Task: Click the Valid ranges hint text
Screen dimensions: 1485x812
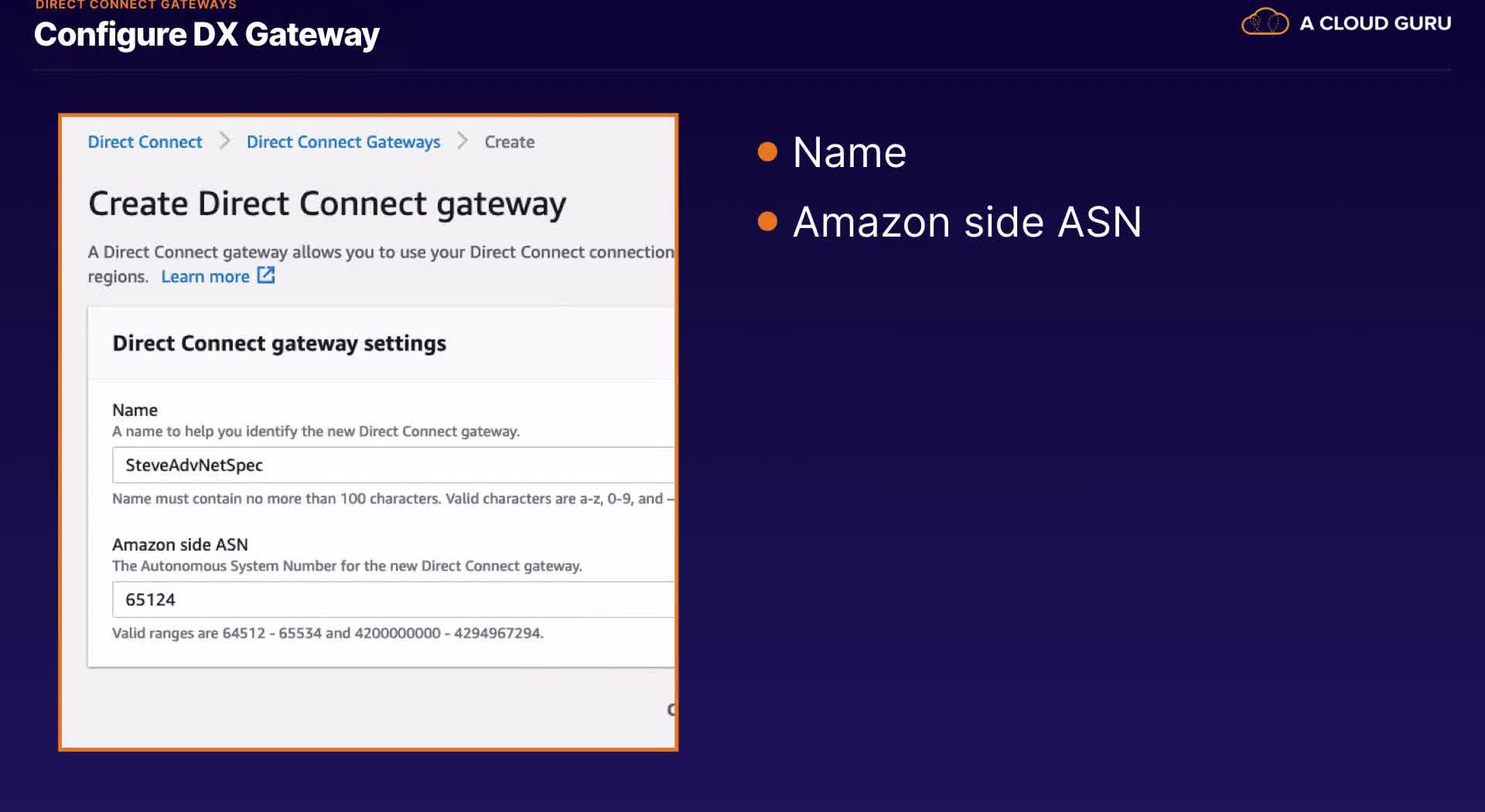Action: [328, 633]
